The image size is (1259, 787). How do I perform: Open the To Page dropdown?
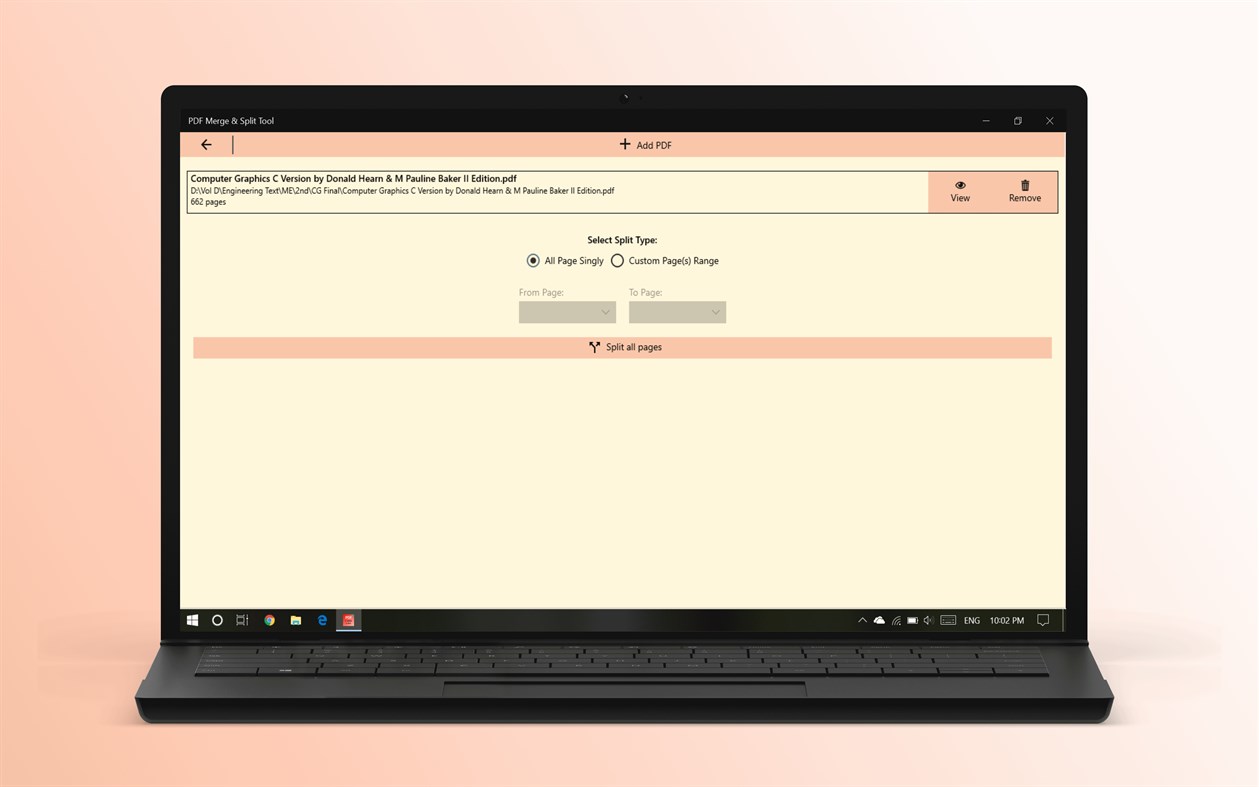pos(677,311)
